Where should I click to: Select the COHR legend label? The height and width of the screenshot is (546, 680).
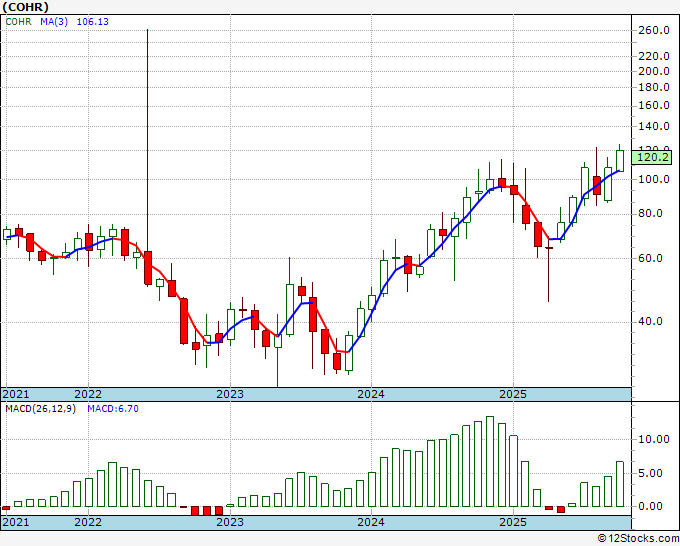18,22
